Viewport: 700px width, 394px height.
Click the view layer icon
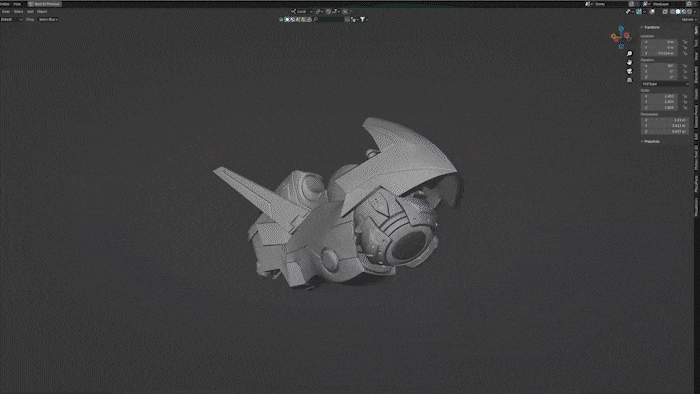(646, 4)
